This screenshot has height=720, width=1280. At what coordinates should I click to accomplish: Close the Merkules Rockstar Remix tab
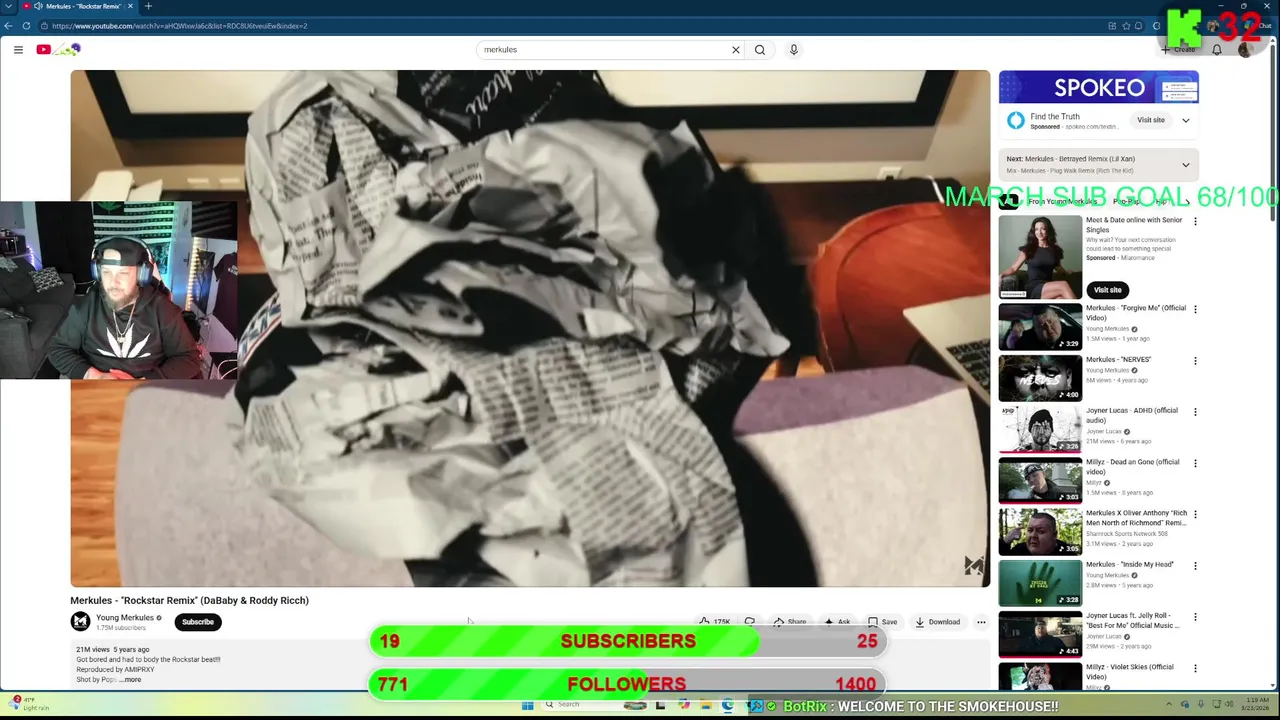point(132,6)
